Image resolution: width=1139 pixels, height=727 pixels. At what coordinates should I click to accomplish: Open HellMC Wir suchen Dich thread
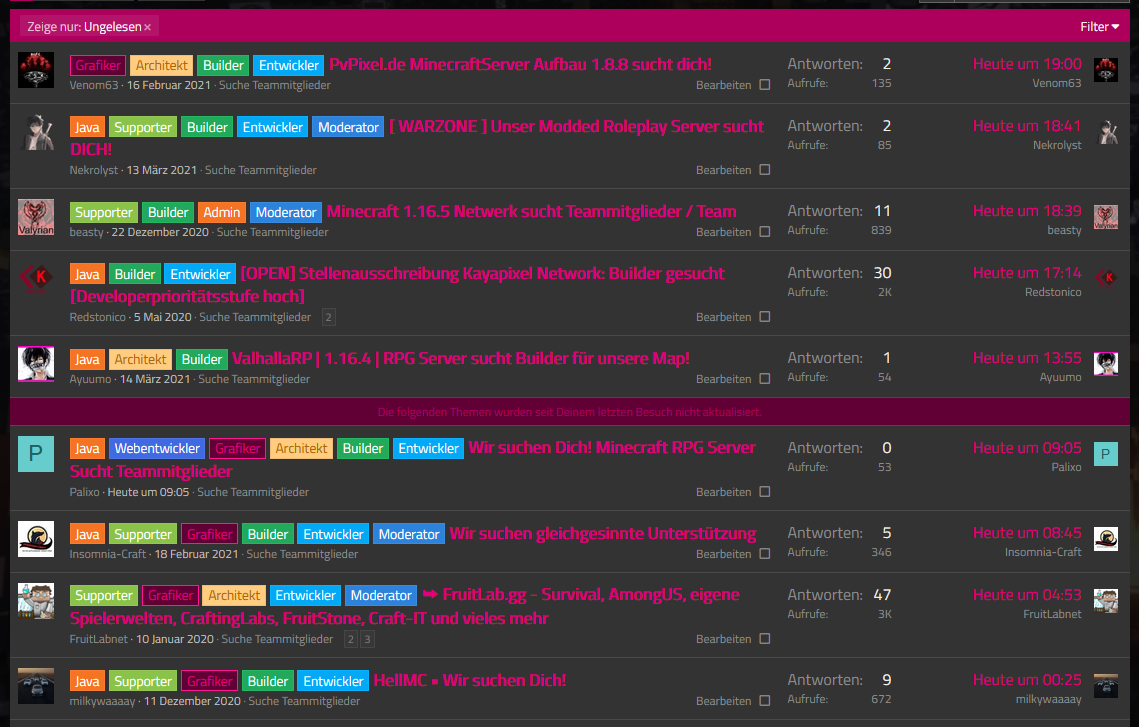[x=469, y=681]
